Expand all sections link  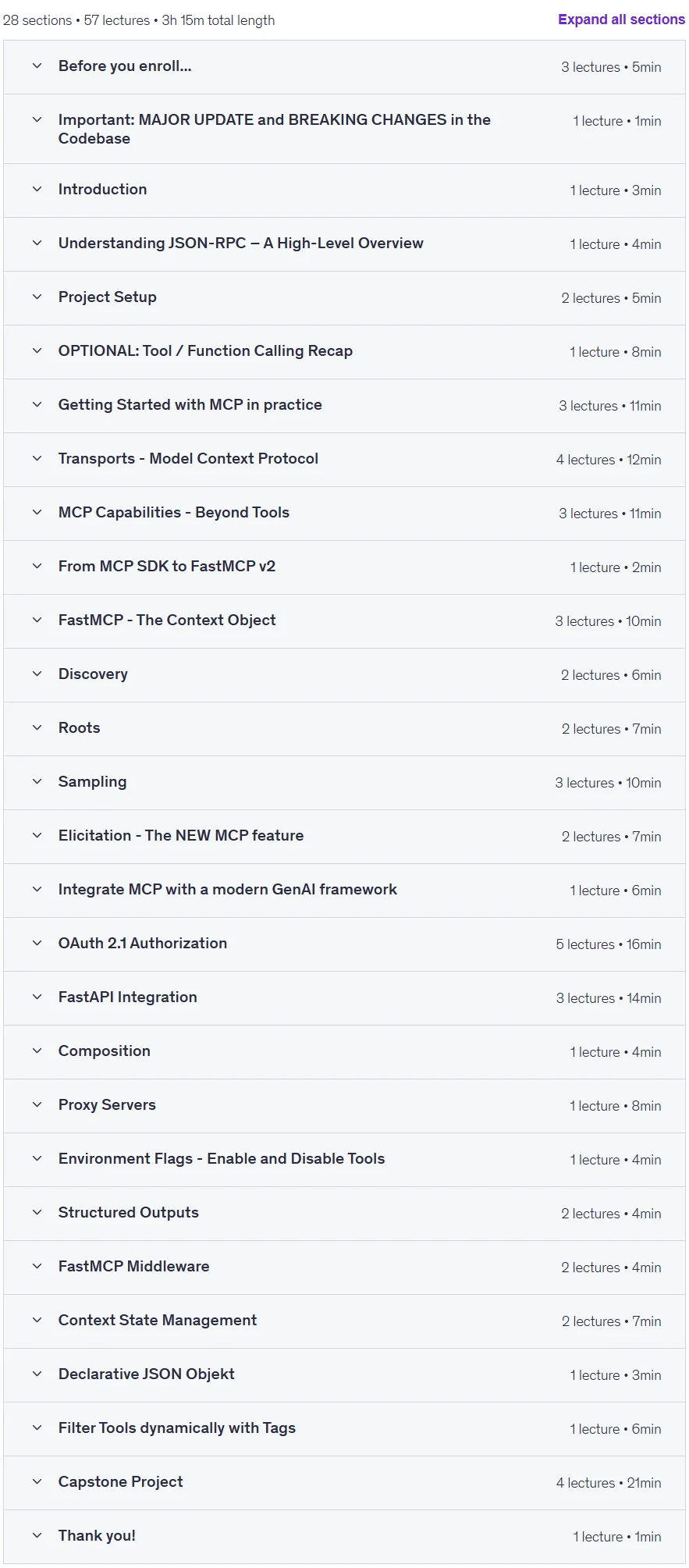pyautogui.click(x=621, y=20)
